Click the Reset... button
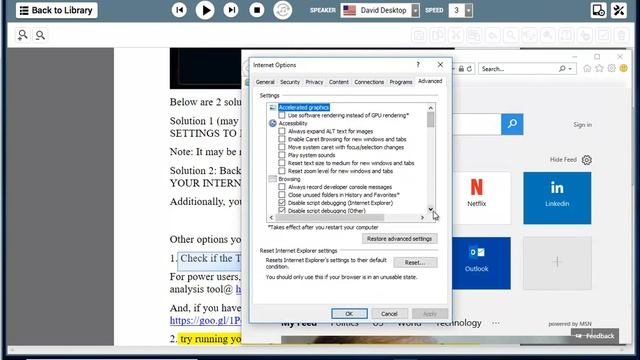 415,262
